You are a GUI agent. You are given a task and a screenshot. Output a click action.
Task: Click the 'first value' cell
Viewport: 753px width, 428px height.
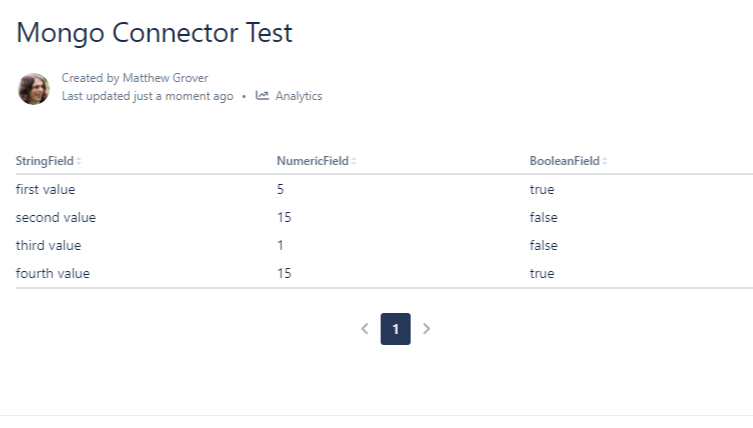(46, 189)
